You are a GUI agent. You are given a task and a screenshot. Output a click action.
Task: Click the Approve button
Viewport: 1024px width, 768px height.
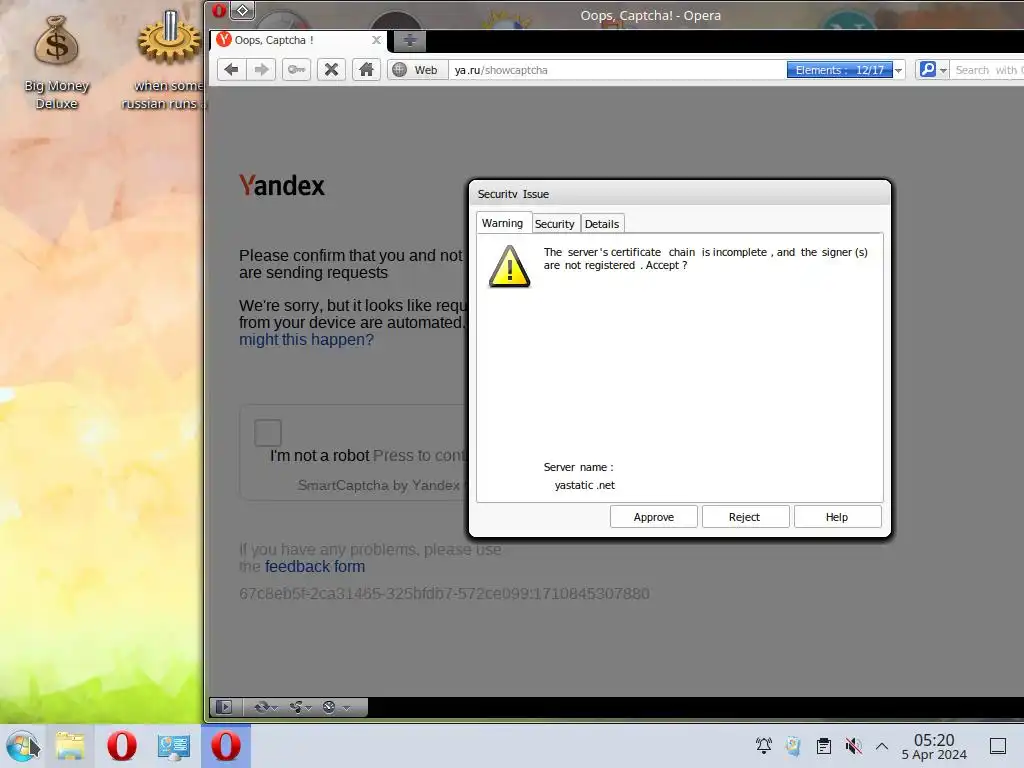point(654,517)
